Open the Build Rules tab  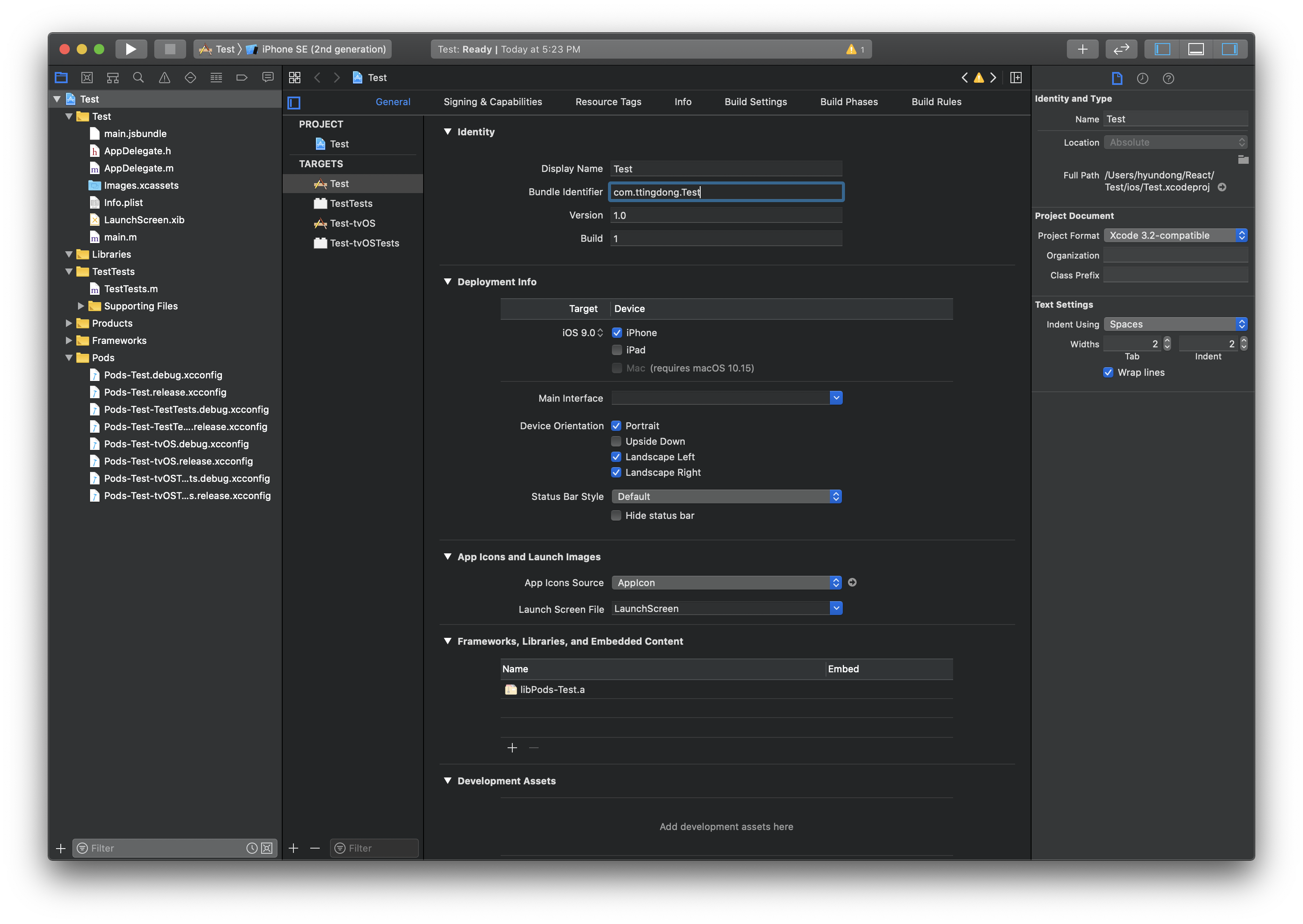936,102
